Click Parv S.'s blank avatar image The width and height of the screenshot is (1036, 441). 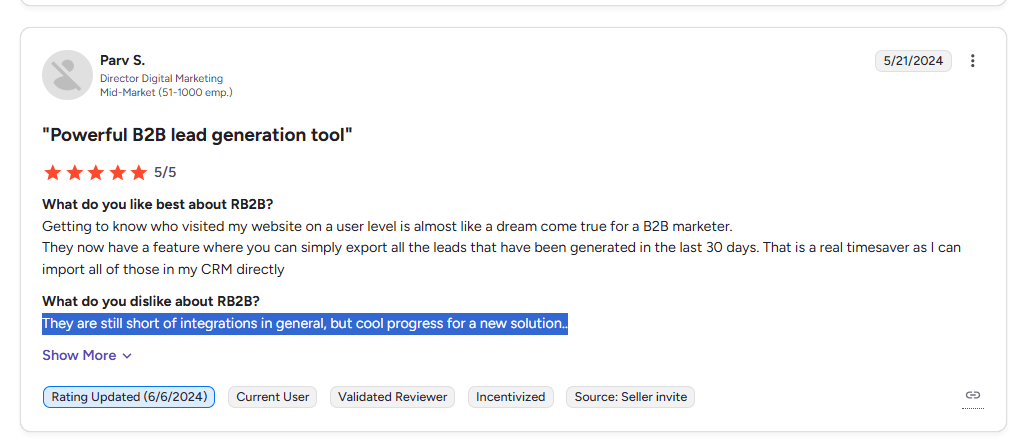click(67, 75)
